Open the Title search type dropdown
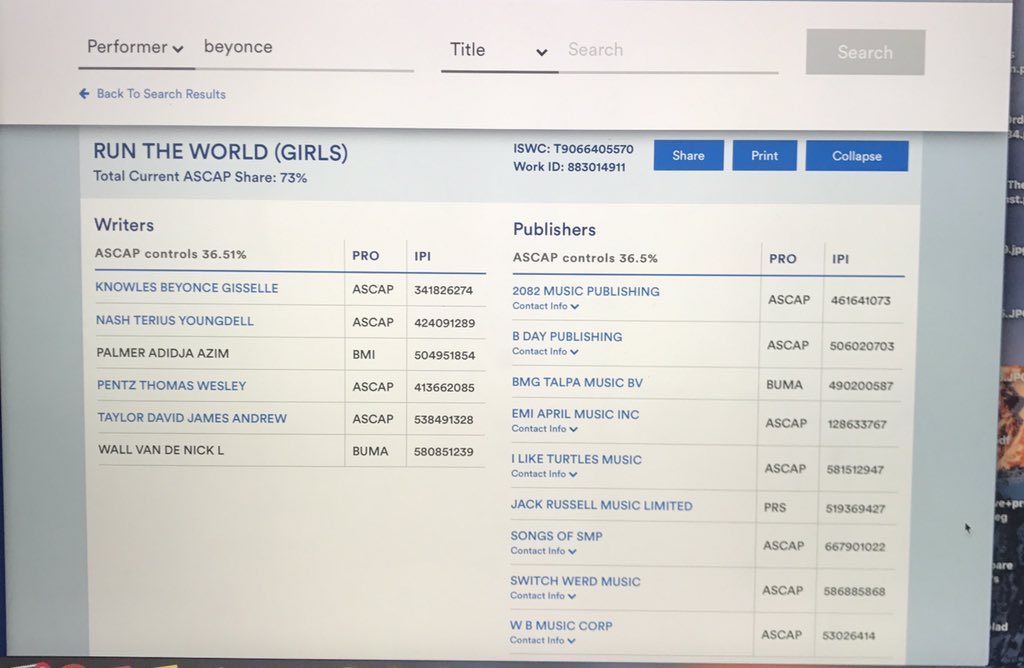The image size is (1024, 668). pos(499,50)
